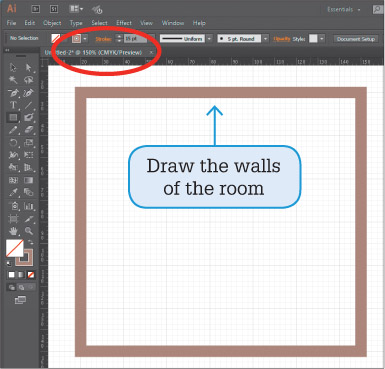This screenshot has height=369, width=385.
Task: Open the Uniform width profile dropdown
Action: [x=209, y=39]
